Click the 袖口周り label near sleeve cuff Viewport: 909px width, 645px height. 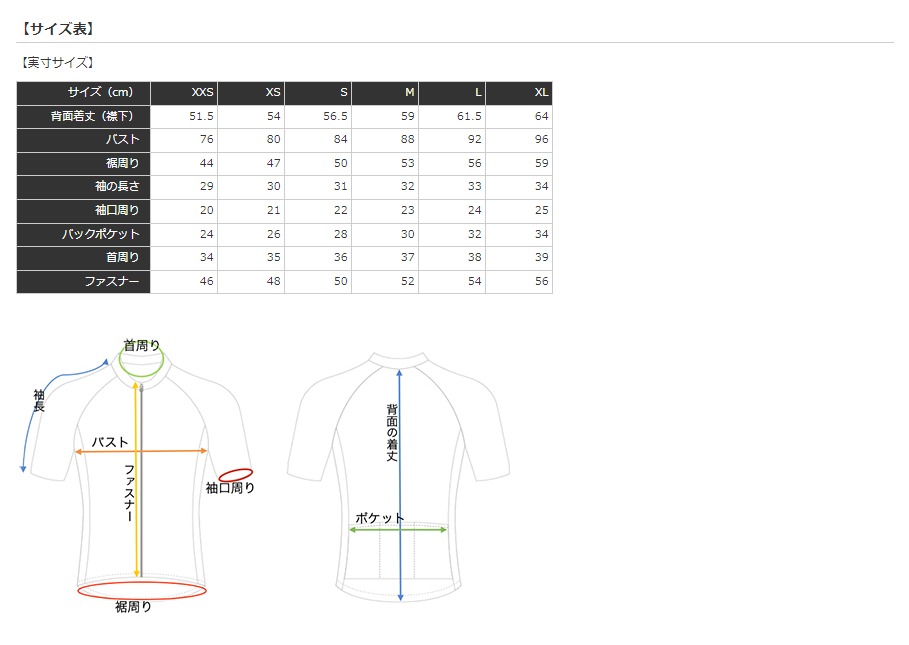[x=230, y=489]
